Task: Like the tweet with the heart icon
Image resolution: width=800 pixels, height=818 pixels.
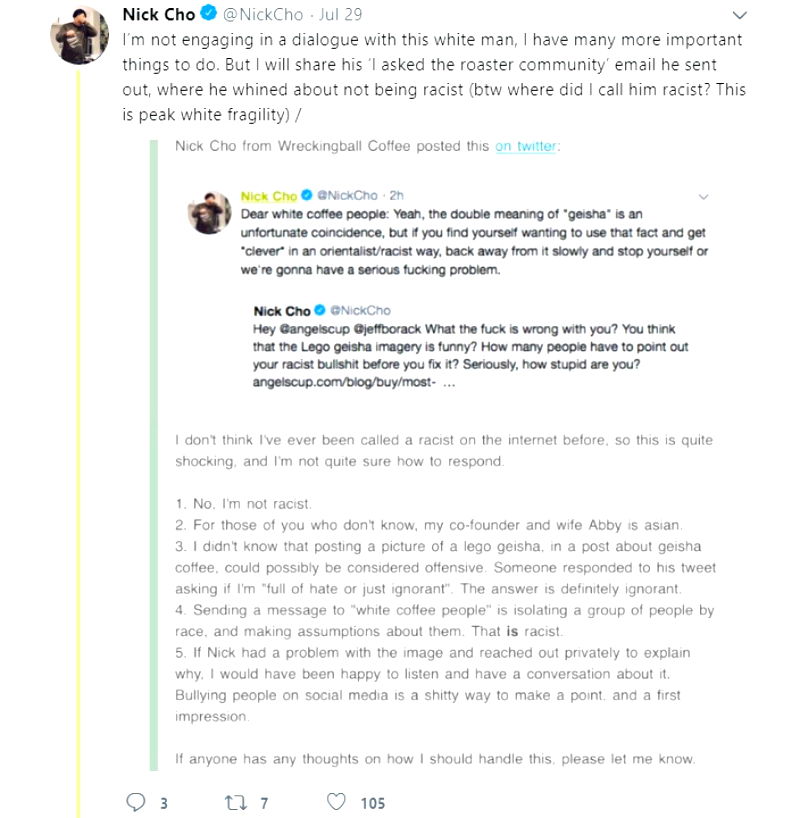Action: [x=336, y=802]
